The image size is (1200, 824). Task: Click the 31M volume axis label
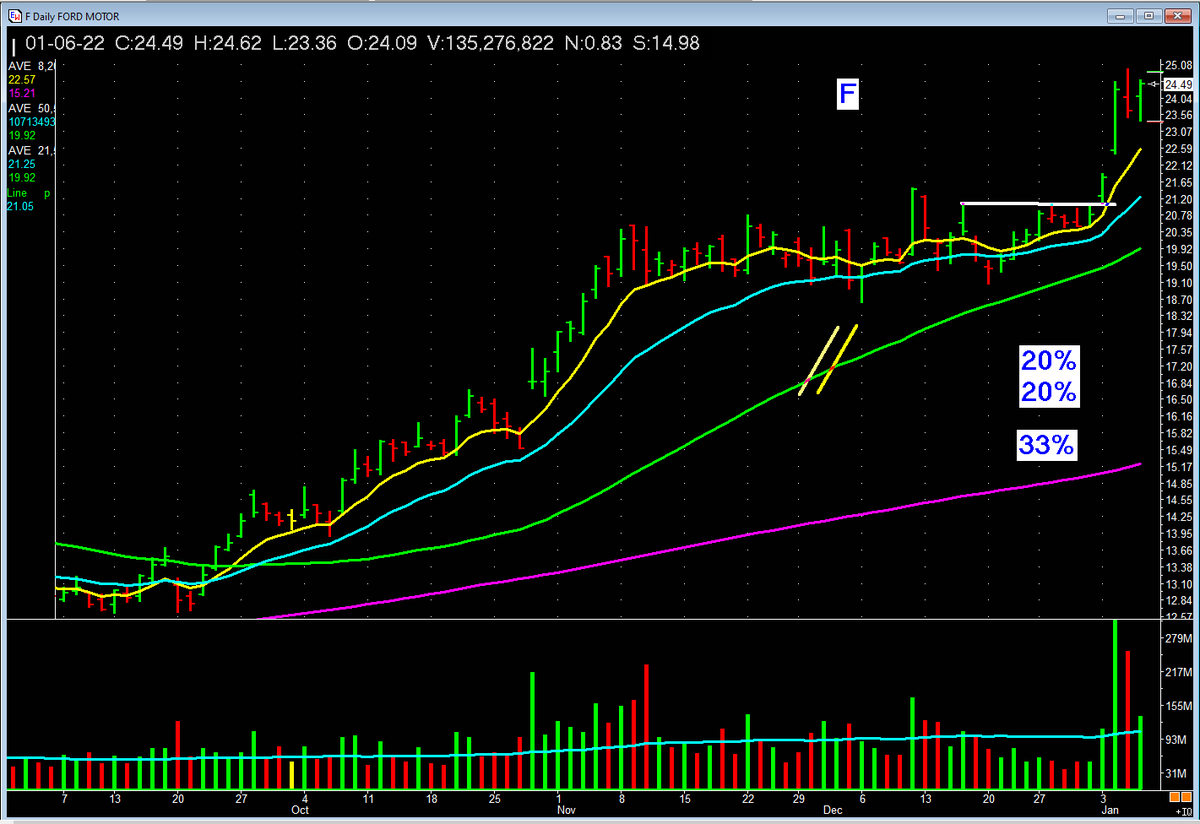[1178, 773]
